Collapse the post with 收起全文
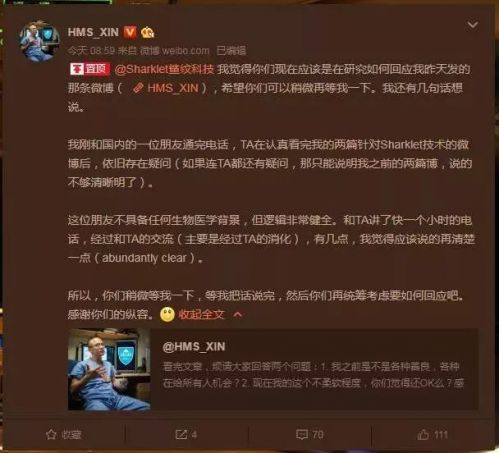499x453 pixels. (201, 314)
